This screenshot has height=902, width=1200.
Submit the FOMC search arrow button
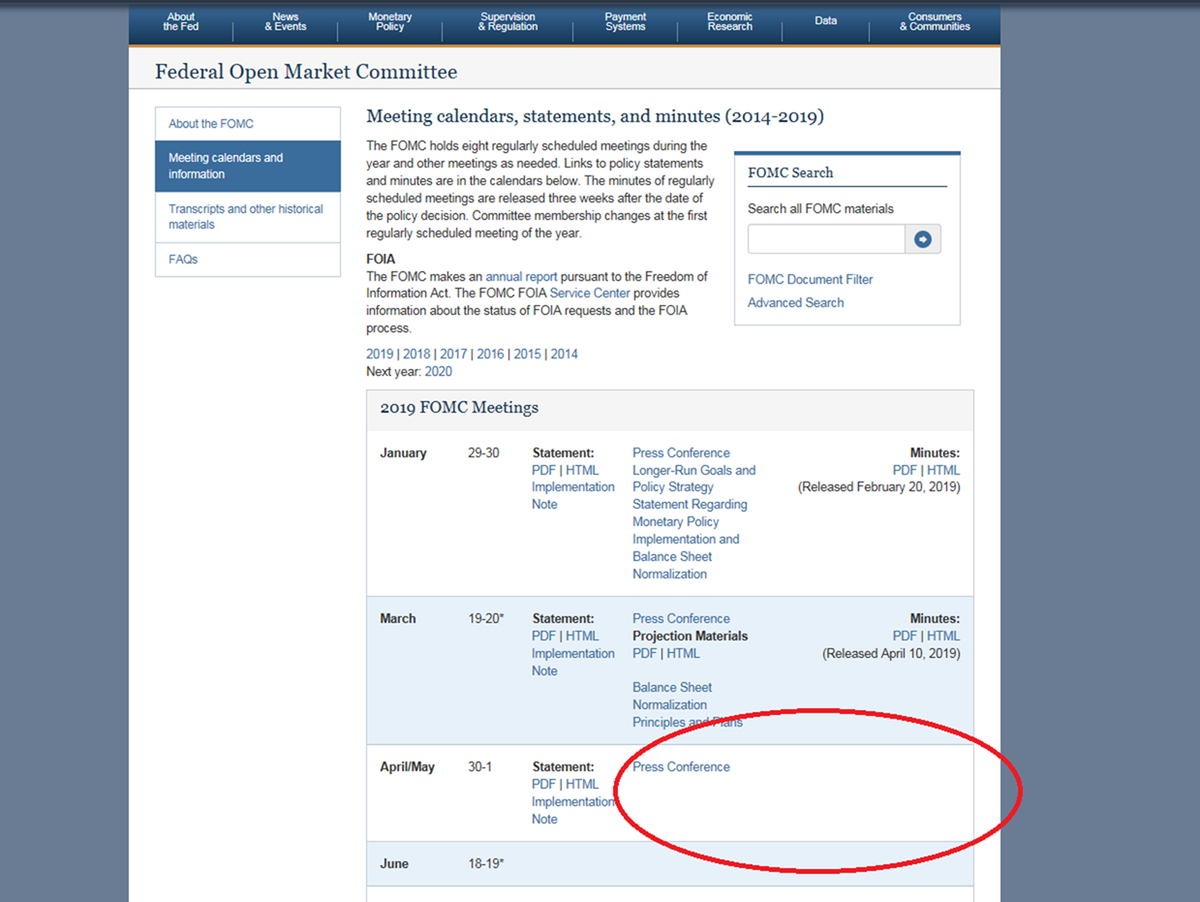(x=923, y=239)
